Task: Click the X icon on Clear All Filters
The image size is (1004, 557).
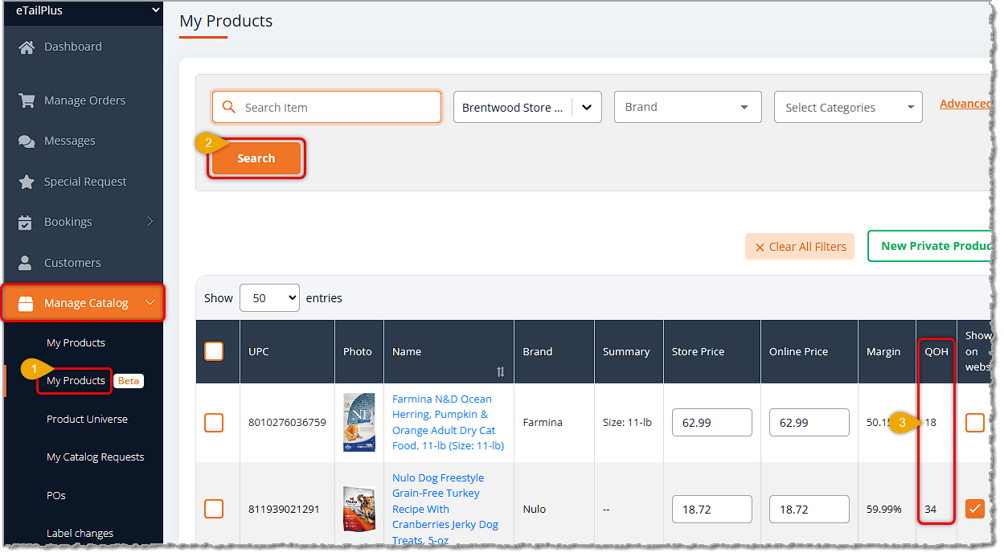Action: tap(759, 247)
